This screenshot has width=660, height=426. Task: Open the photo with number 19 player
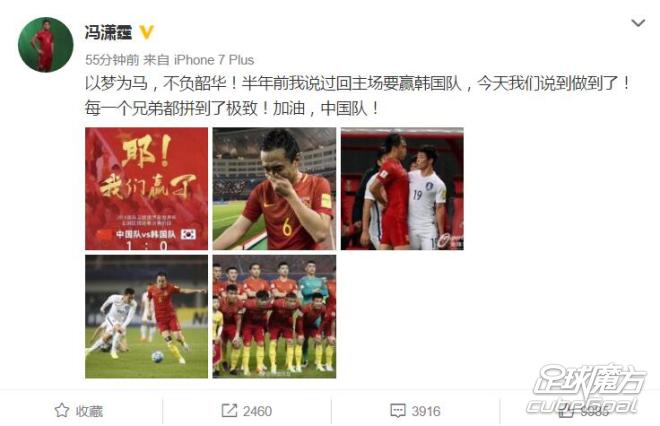tap(402, 189)
